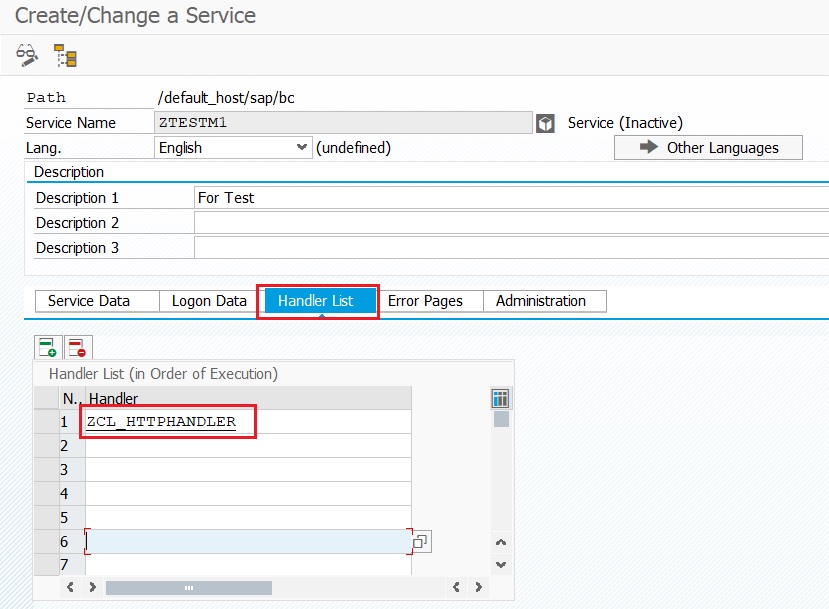
Task: Go to the Administration tab
Action: click(x=541, y=301)
